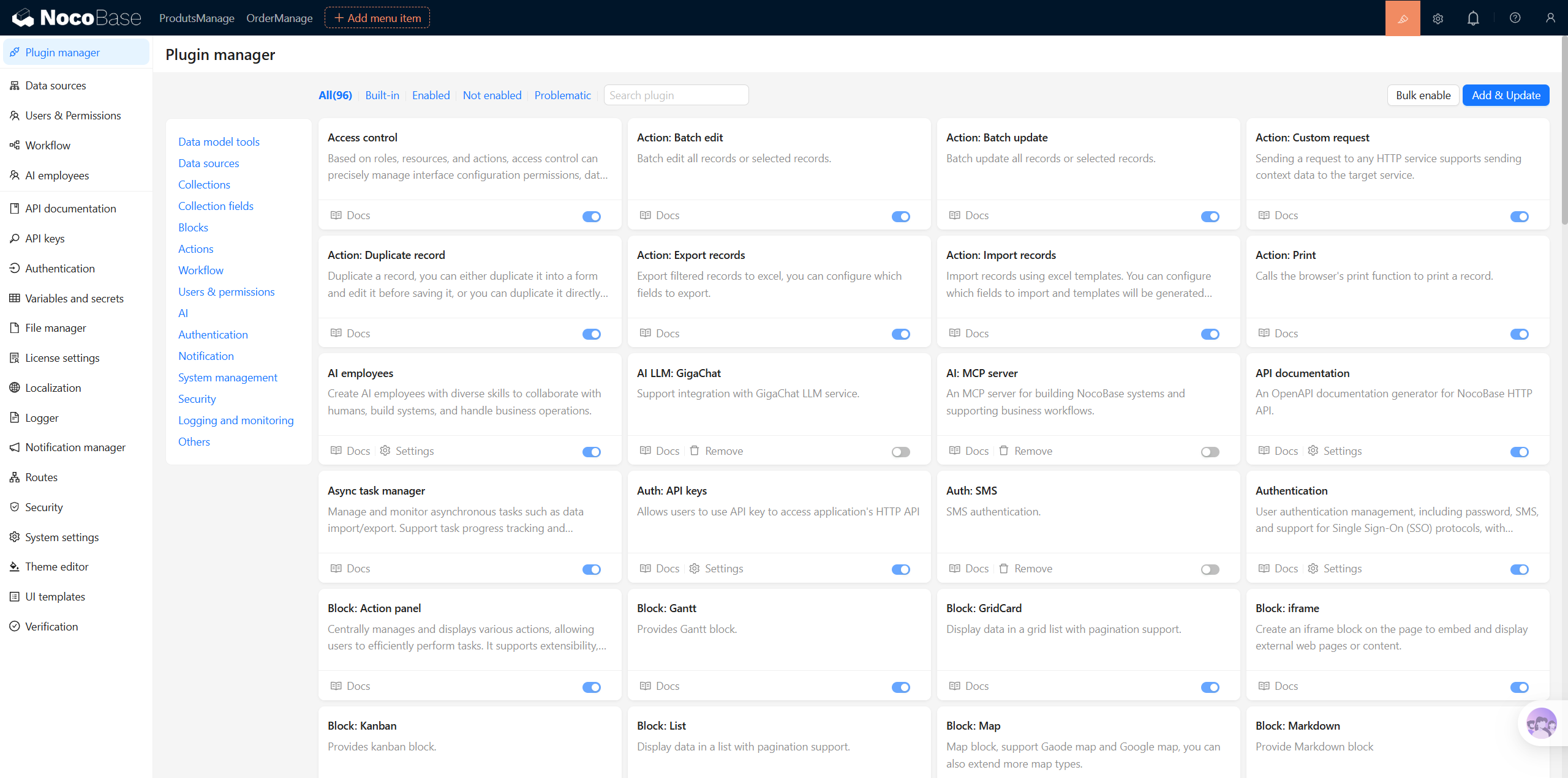Click the highlighted plugin icon in the top bar

click(1403, 18)
